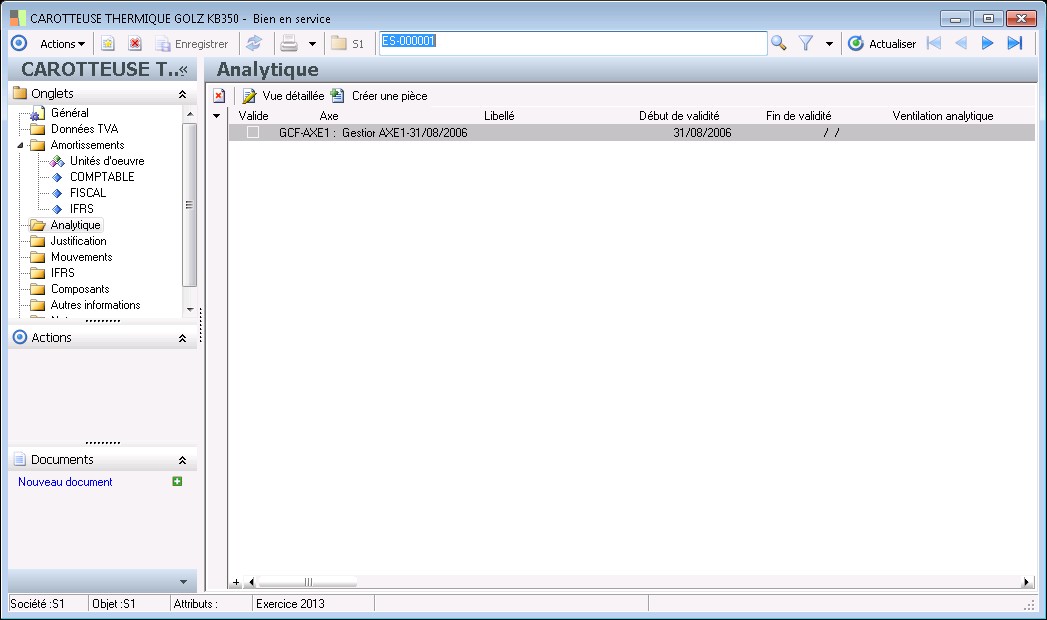Go to the previous record arrow
Screen dimensions: 1047x620
tap(961, 44)
